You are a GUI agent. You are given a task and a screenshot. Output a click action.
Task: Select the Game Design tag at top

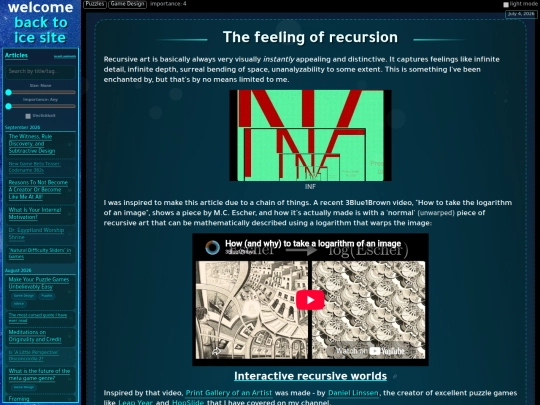click(127, 4)
